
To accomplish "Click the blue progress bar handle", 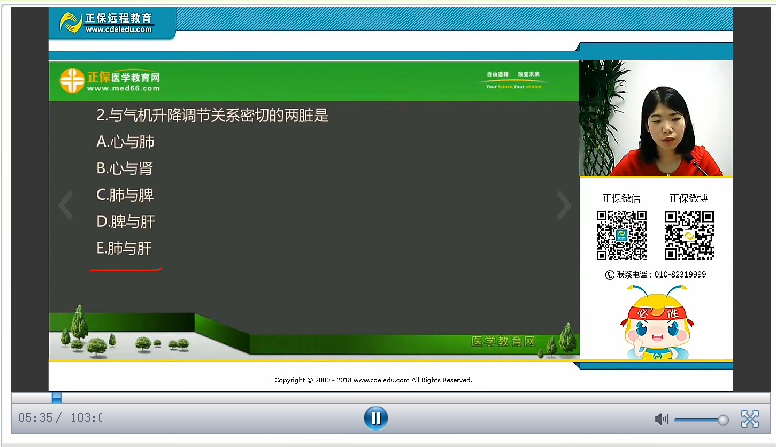I will tap(57, 397).
